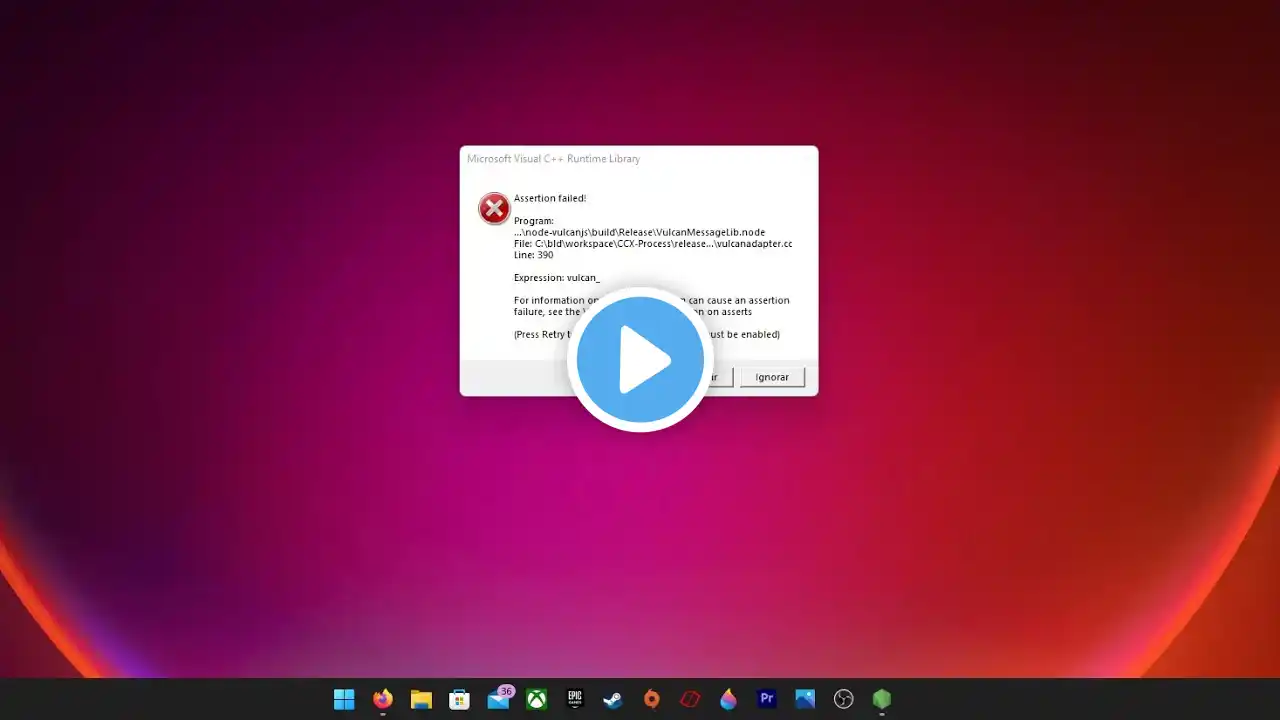Screen dimensions: 1280x720
Task: Click the "Expression: vulcan_" text
Action: pyautogui.click(x=557, y=278)
